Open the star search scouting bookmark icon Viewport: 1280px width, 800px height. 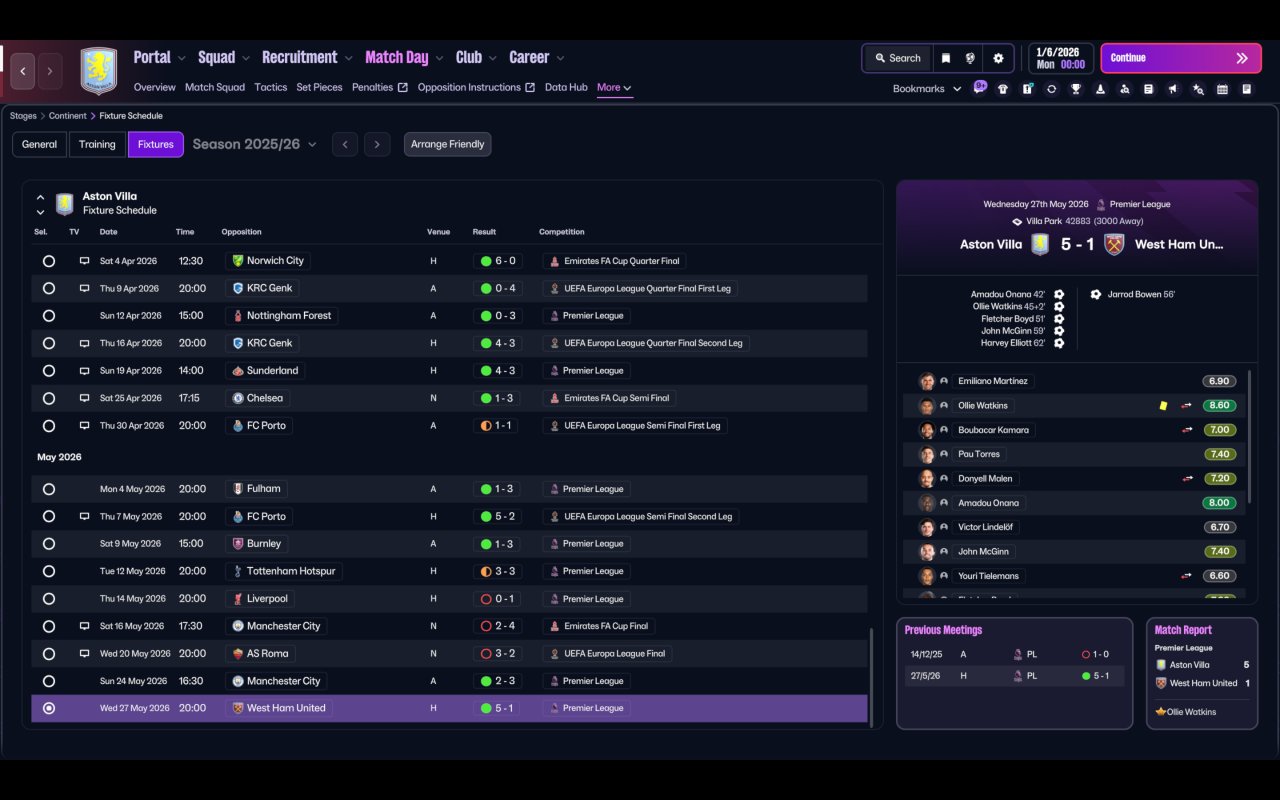click(x=1198, y=89)
